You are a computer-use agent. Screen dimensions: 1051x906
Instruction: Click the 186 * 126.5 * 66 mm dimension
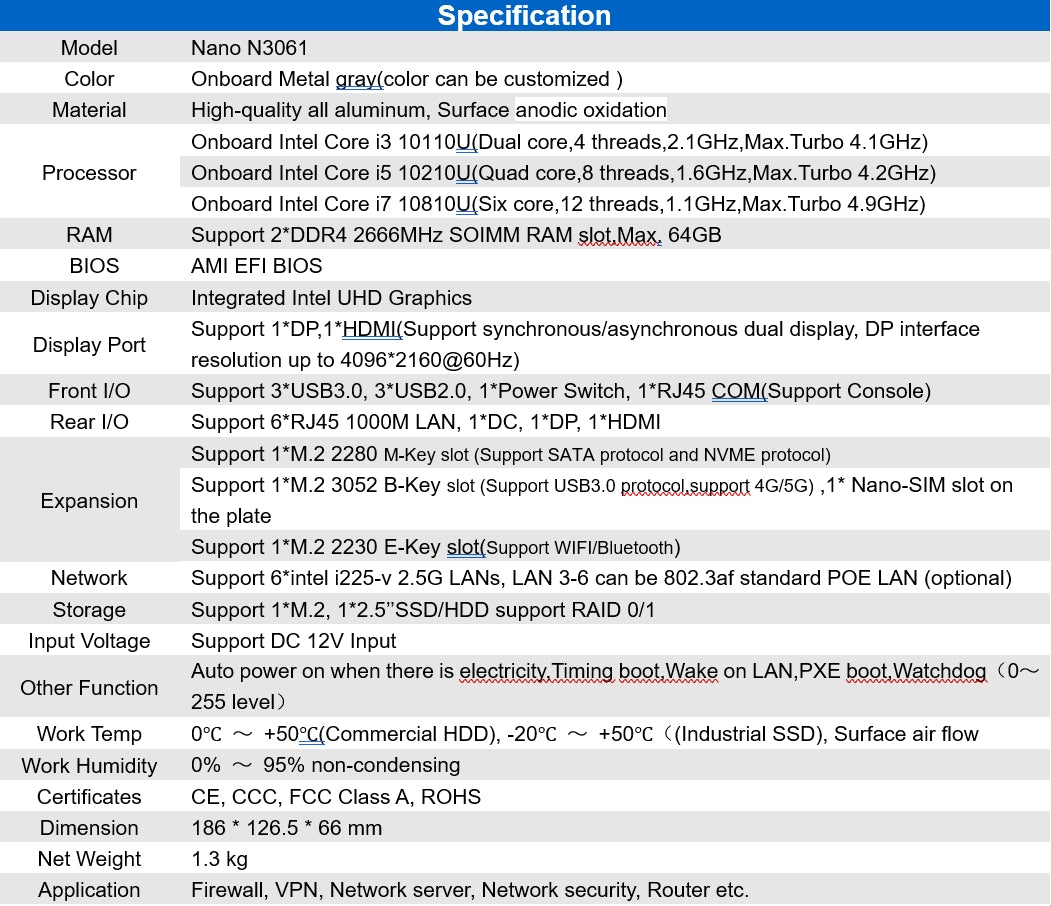point(286,828)
